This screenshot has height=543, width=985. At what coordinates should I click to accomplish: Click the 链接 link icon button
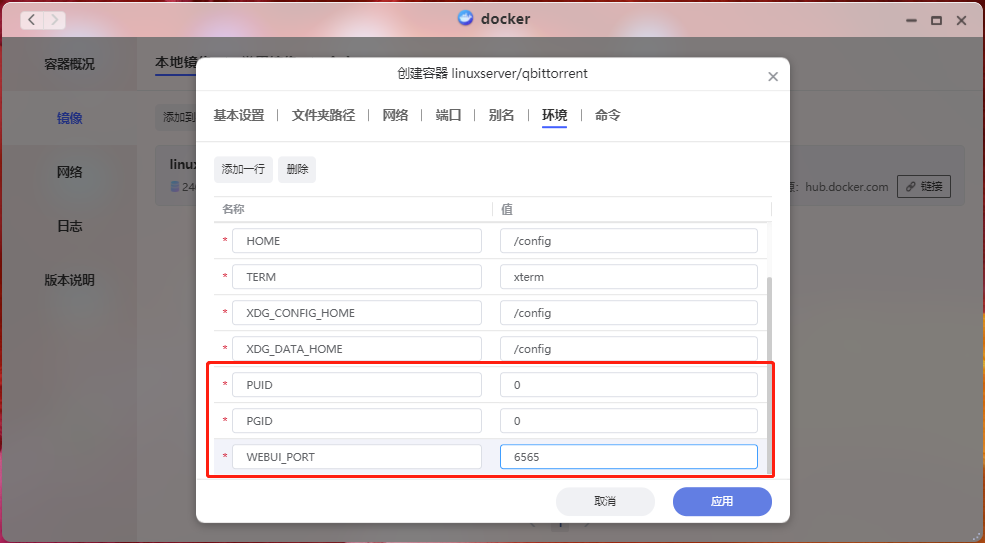click(923, 186)
